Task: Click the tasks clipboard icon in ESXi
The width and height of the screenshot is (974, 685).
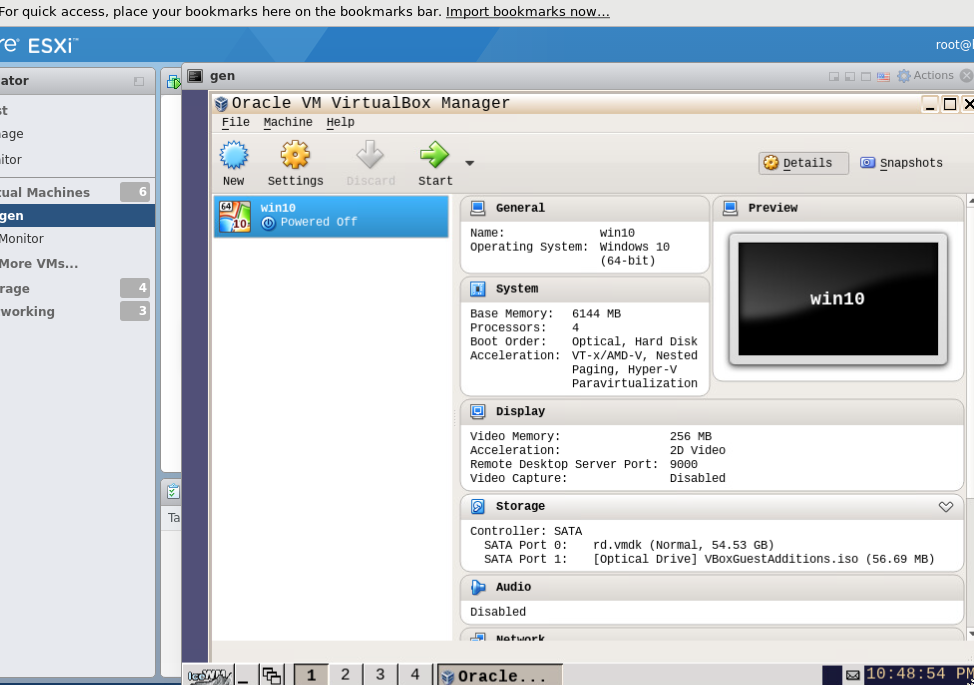Action: [x=173, y=492]
